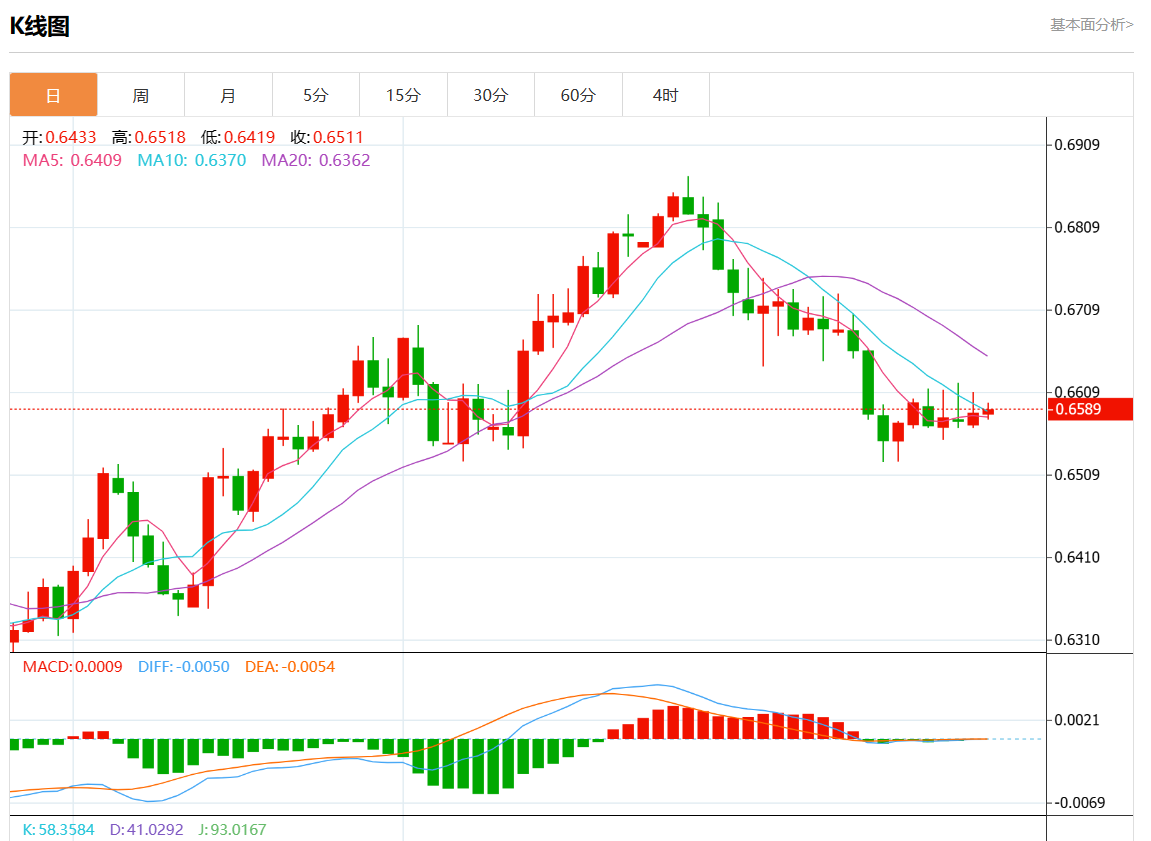
Task: Switch to the 4时 interval tab
Action: click(x=665, y=96)
